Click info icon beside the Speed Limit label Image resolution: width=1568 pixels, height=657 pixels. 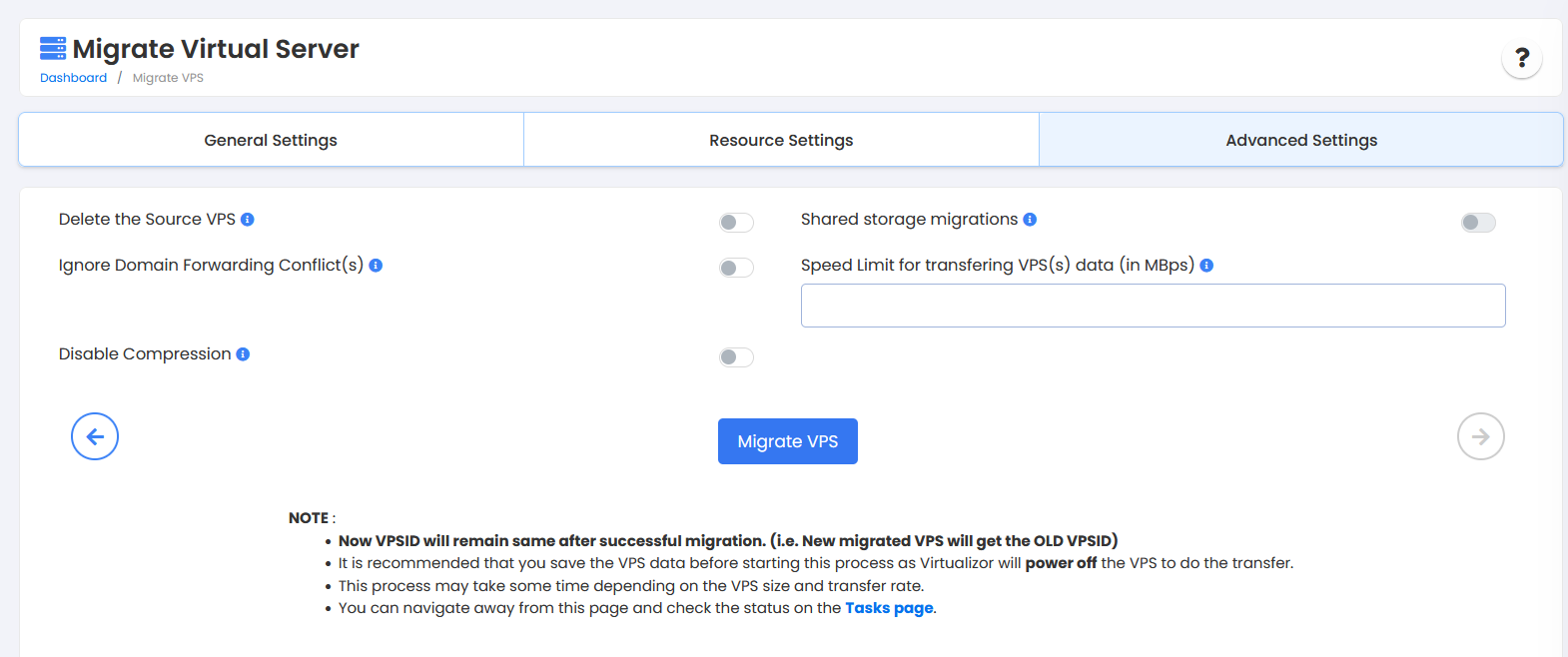1206,266
